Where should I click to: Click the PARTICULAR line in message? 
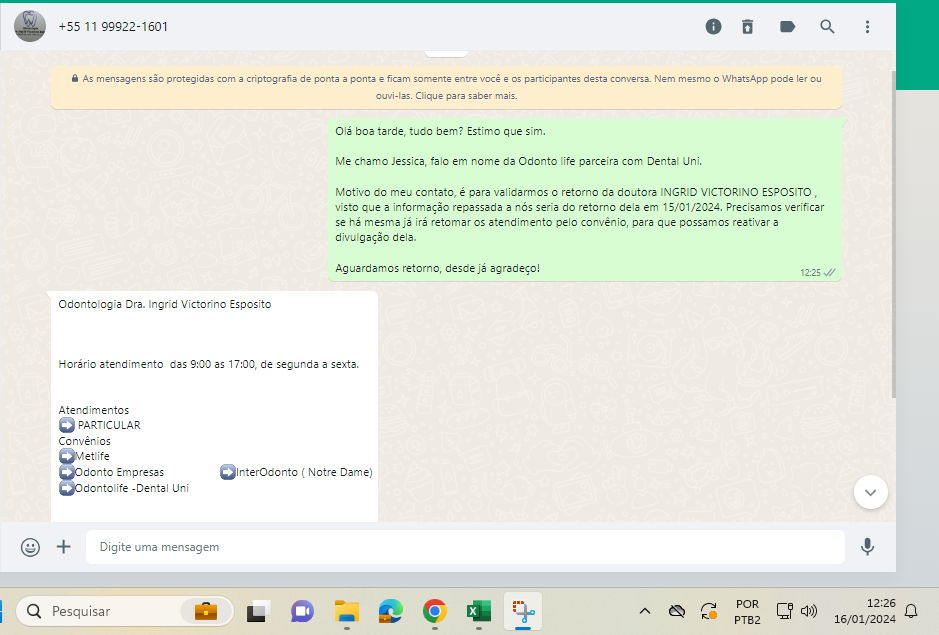100,425
